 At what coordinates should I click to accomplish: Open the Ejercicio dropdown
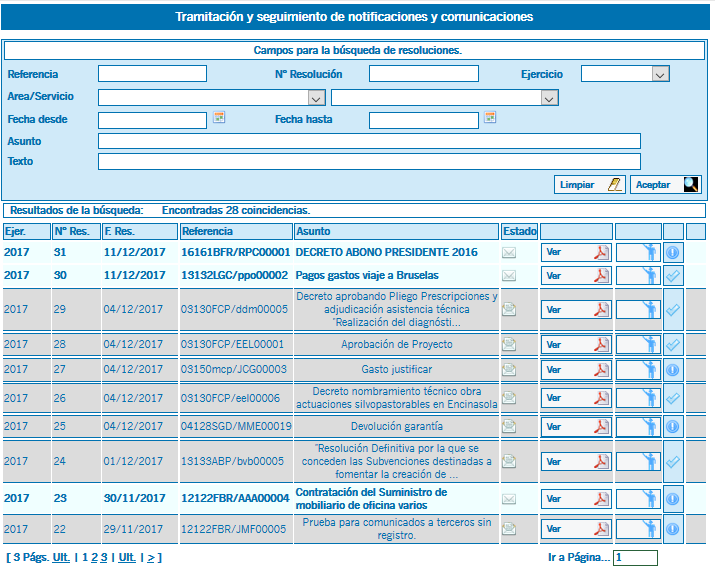[x=660, y=74]
